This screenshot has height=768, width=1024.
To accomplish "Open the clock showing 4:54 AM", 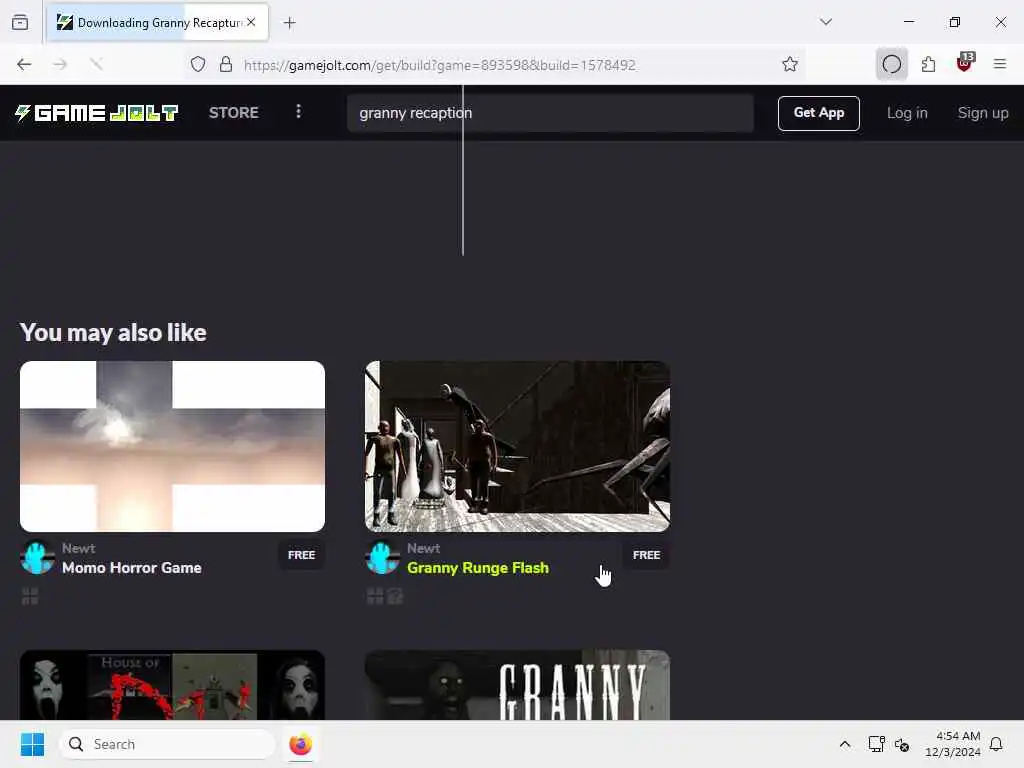I will click(952, 744).
